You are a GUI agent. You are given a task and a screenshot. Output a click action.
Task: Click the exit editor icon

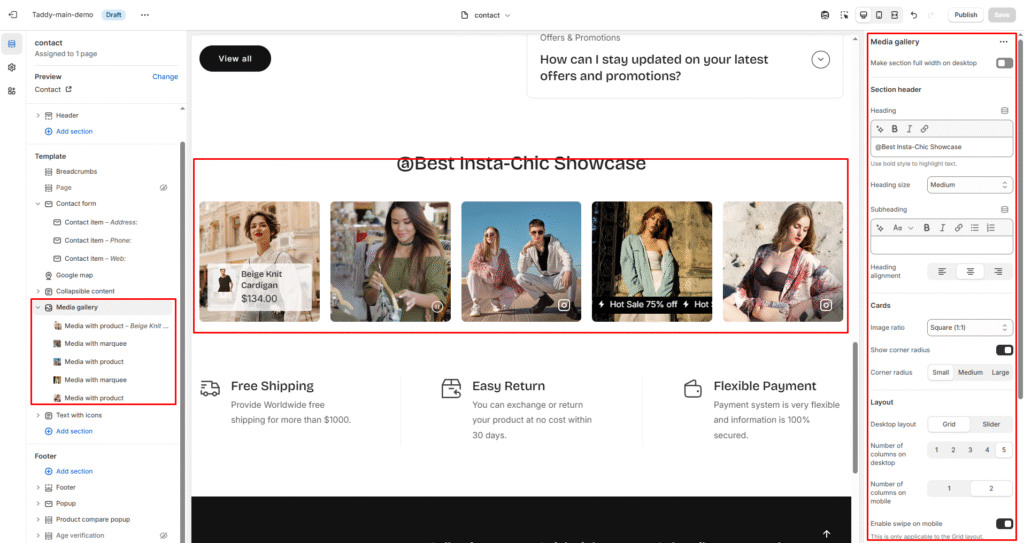click(x=12, y=15)
